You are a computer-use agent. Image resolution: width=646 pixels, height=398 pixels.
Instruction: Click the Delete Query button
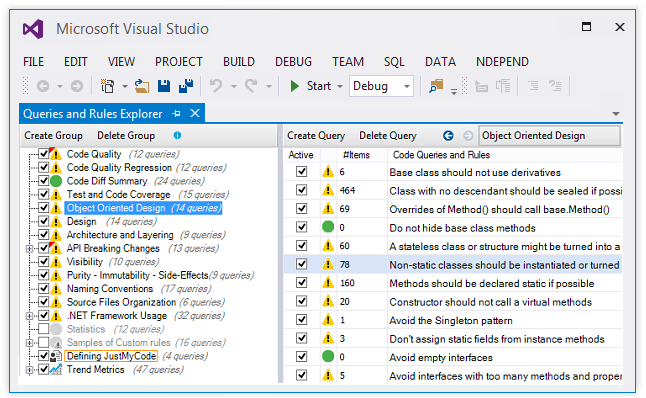[x=388, y=136]
